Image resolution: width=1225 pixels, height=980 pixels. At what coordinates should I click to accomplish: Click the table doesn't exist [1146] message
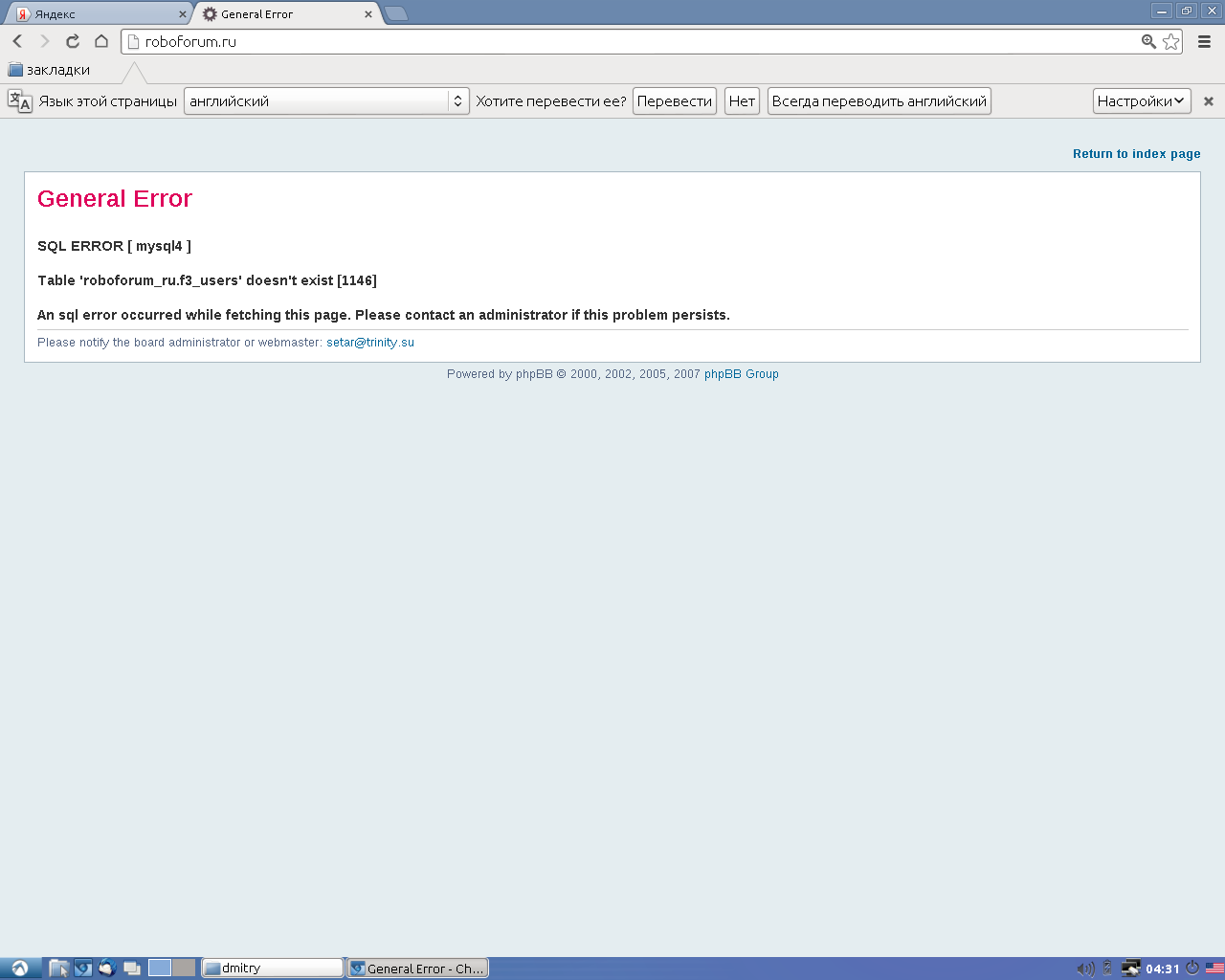pos(207,280)
